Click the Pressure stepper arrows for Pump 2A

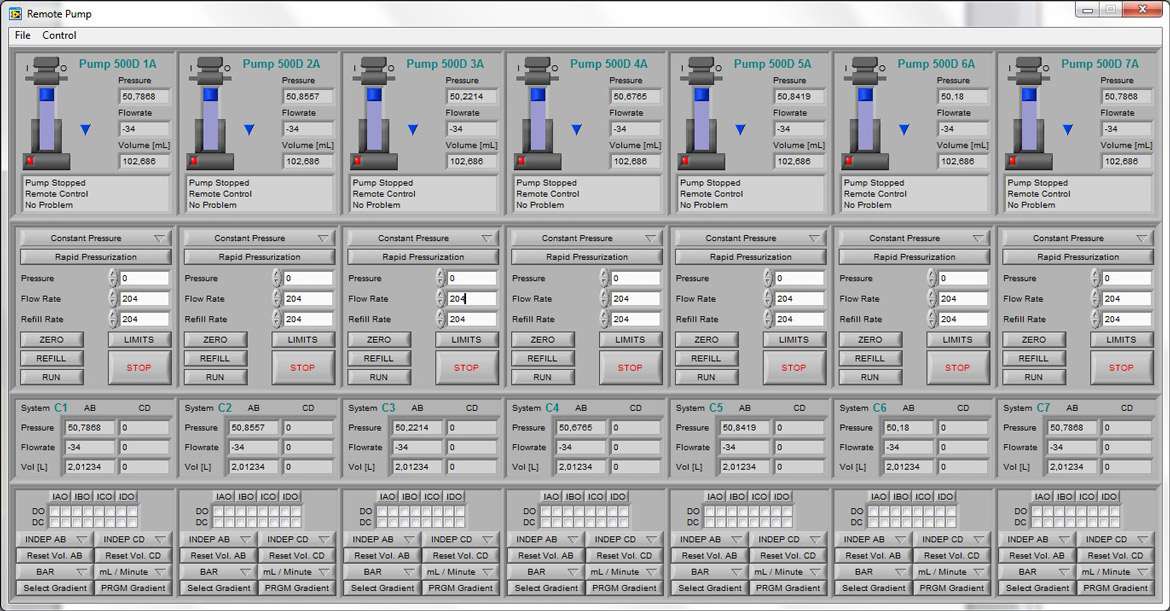point(277,278)
